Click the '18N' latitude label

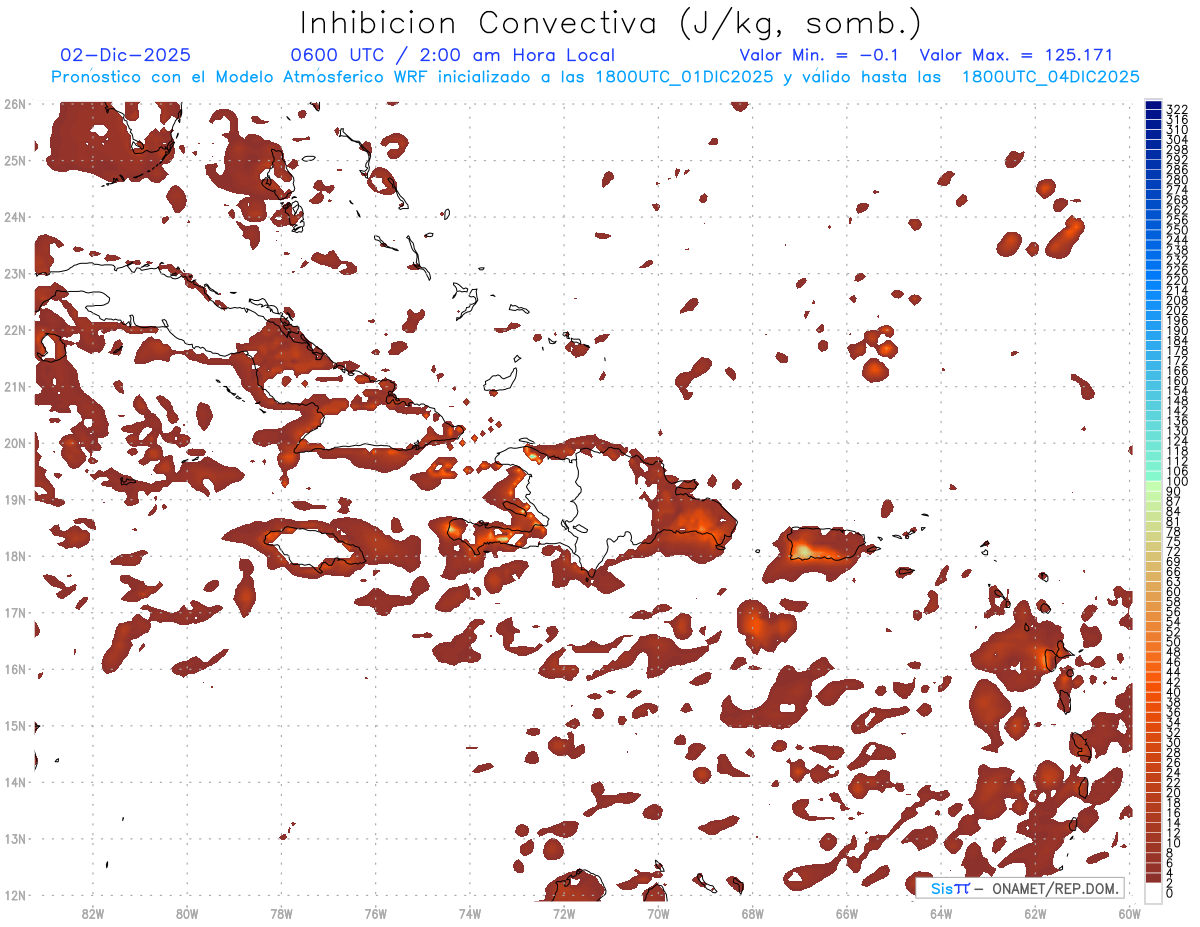pyautogui.click(x=14, y=556)
